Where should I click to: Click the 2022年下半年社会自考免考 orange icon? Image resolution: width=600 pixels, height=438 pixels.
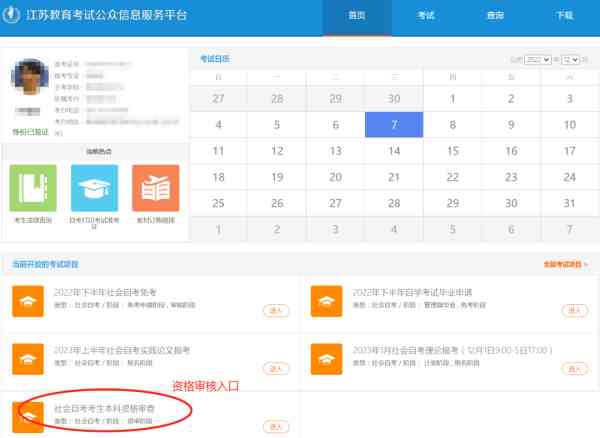(x=28, y=301)
